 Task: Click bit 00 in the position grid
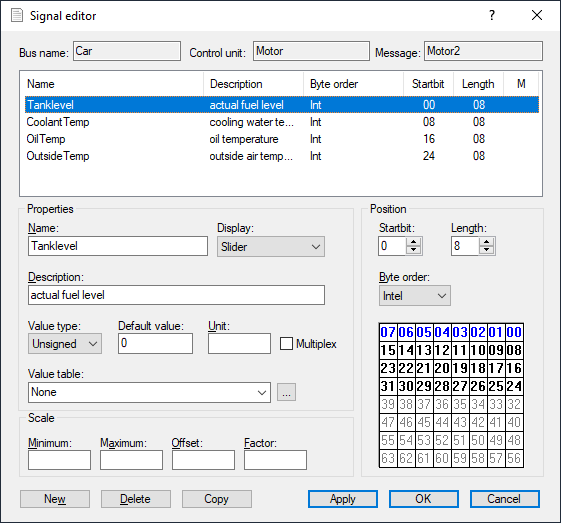[514, 332]
